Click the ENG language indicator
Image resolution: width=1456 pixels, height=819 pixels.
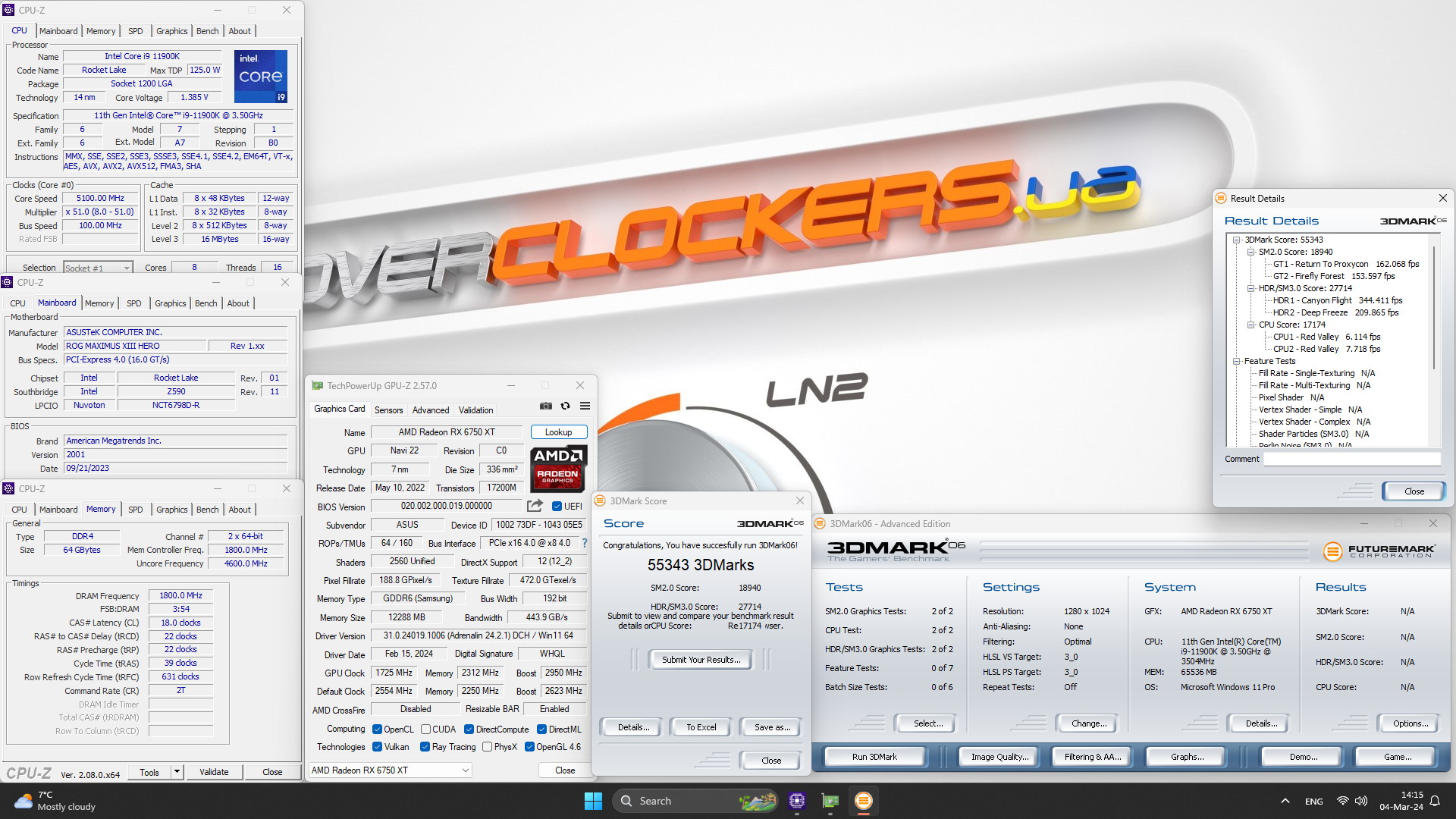(1314, 801)
